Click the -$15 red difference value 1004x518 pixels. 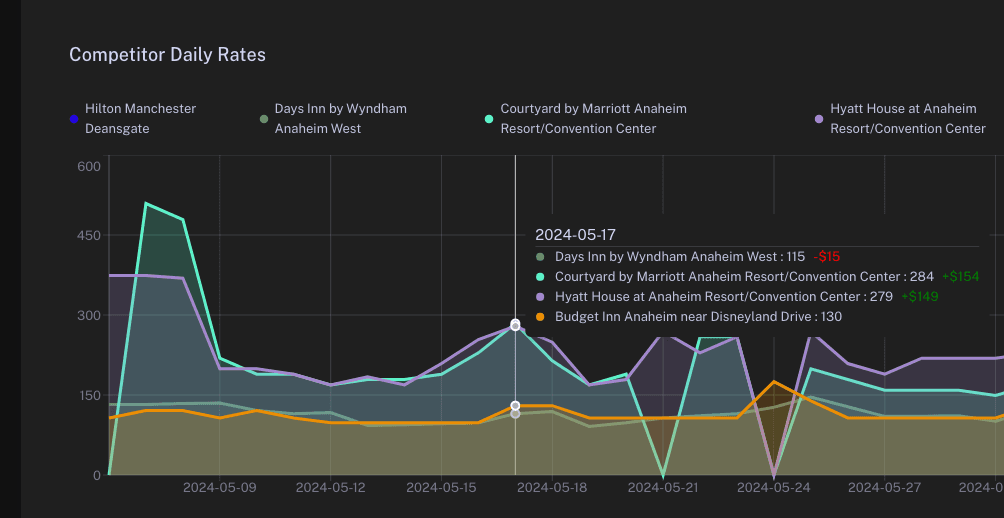click(826, 257)
